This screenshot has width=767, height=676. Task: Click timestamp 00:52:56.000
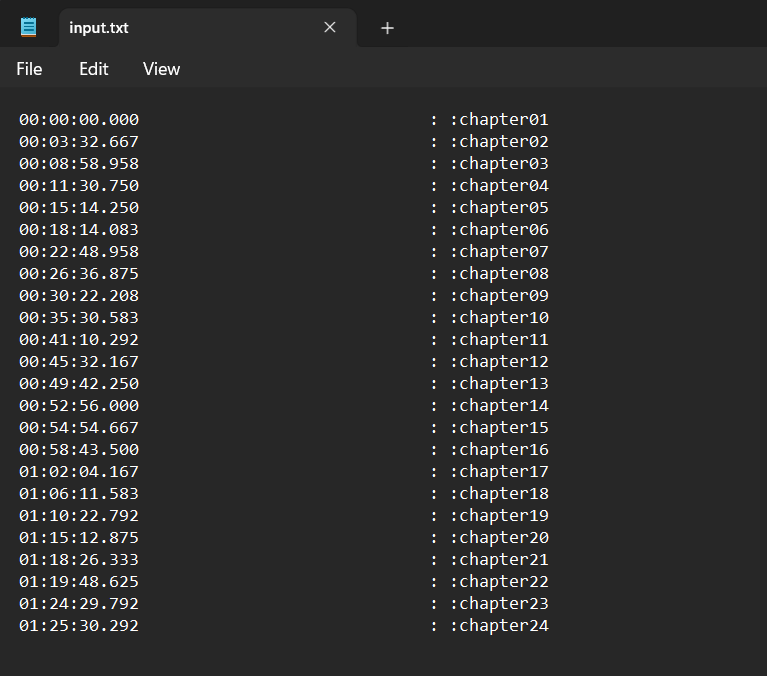click(79, 406)
